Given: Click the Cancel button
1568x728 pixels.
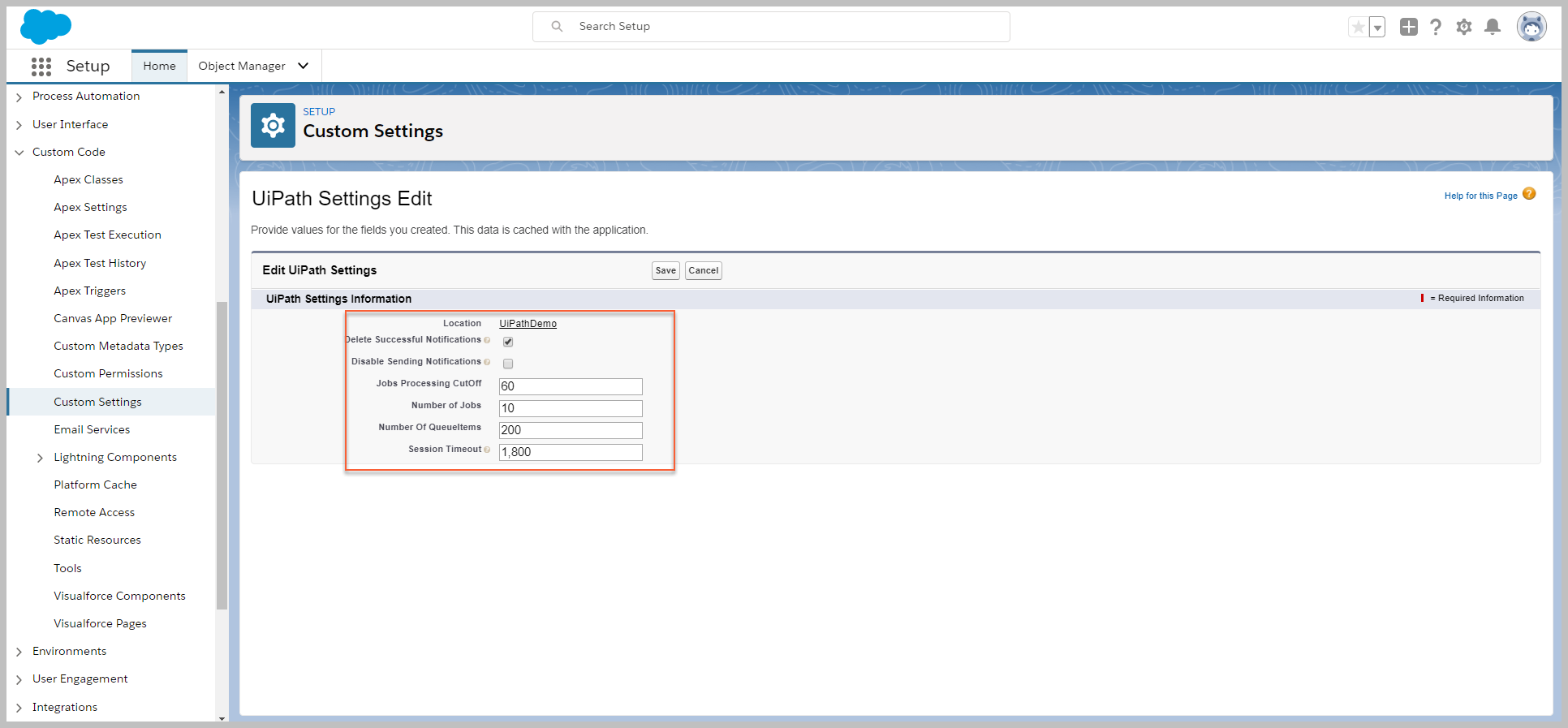Looking at the screenshot, I should [704, 270].
